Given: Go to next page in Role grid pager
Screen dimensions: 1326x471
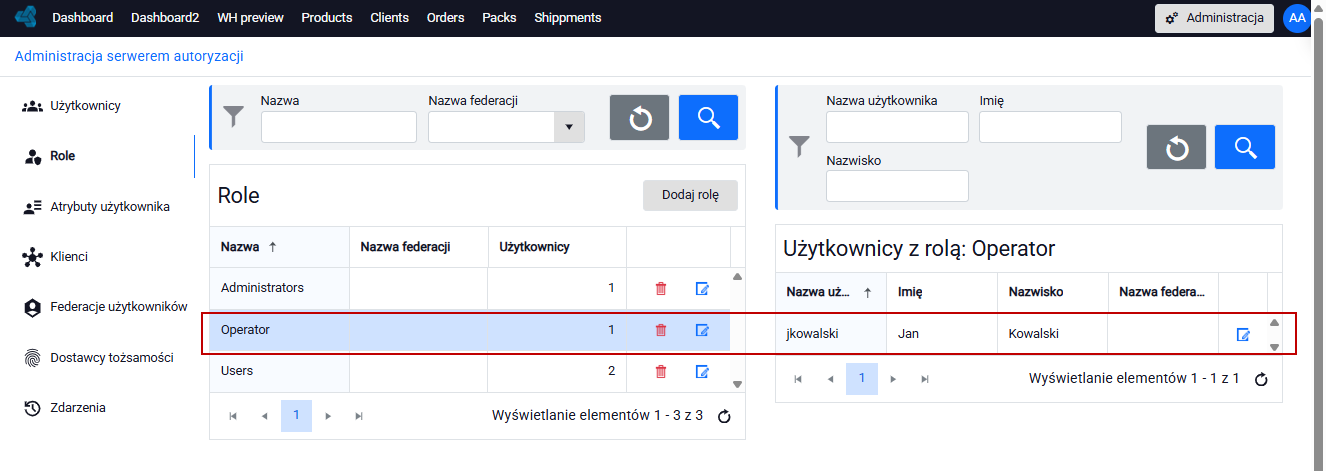Looking at the screenshot, I should [328, 416].
